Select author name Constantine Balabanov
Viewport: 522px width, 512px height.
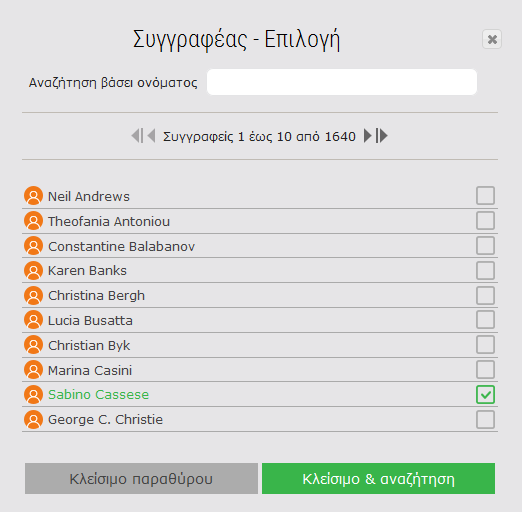(121, 246)
